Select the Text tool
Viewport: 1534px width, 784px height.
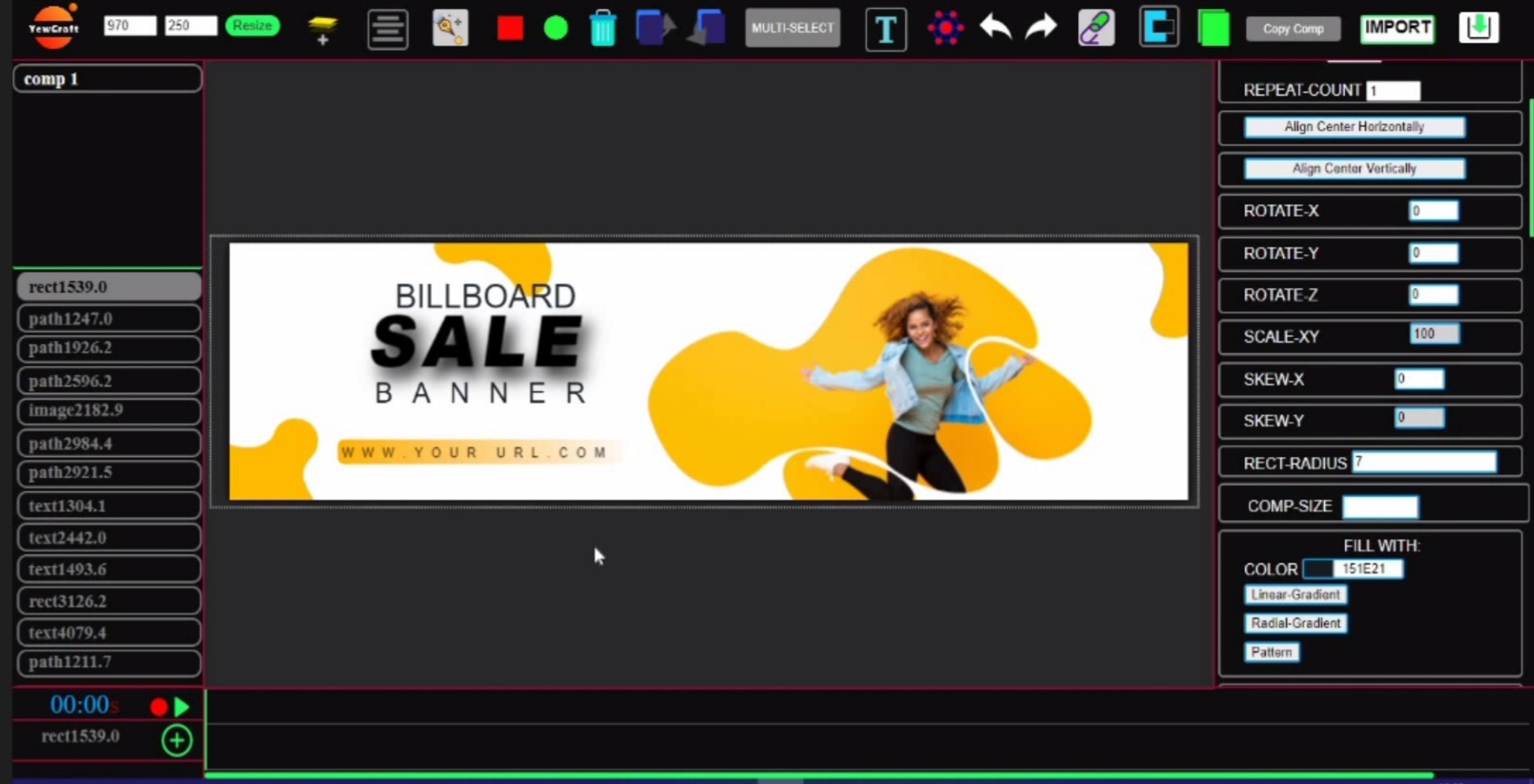point(885,30)
